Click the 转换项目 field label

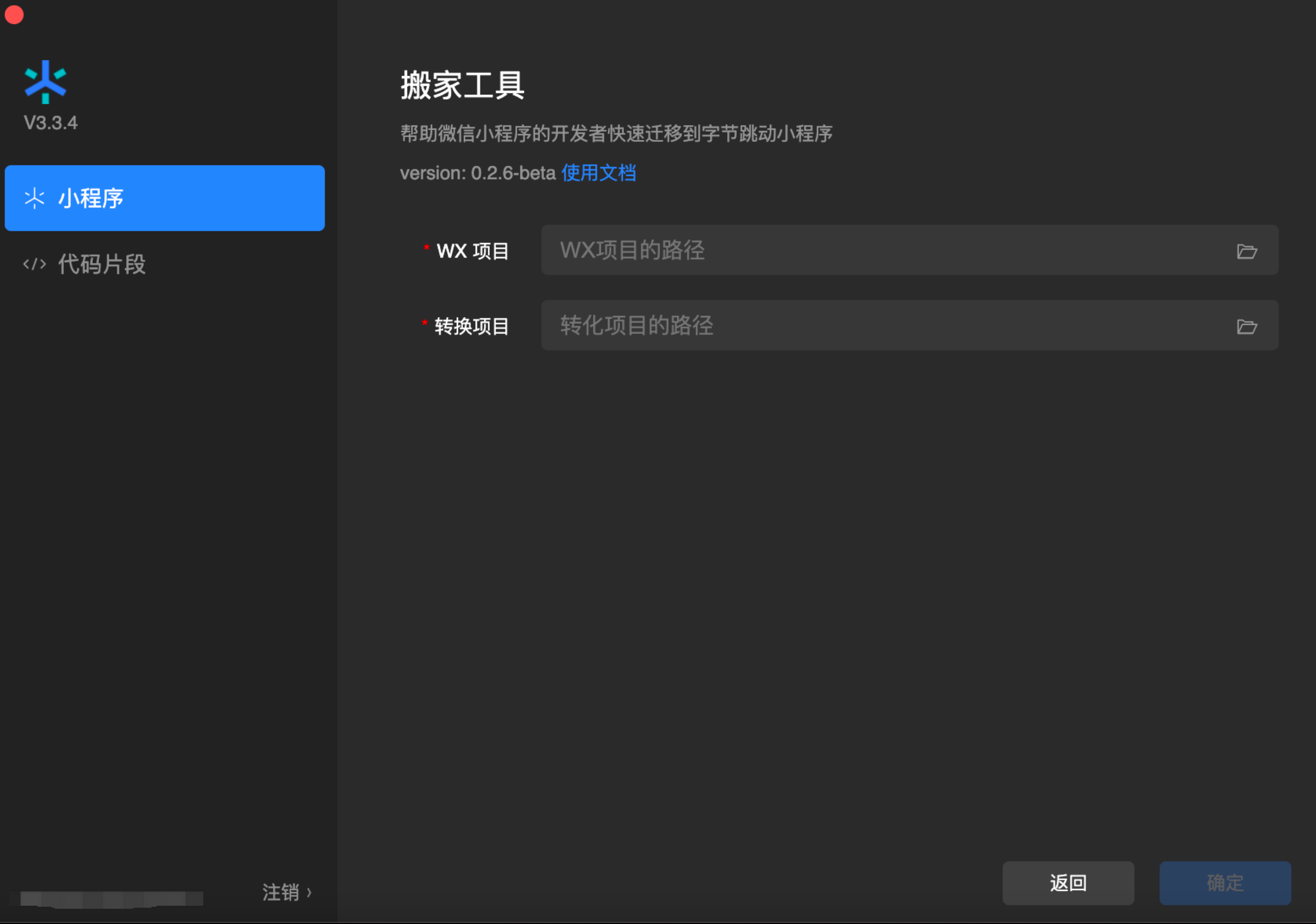[471, 326]
